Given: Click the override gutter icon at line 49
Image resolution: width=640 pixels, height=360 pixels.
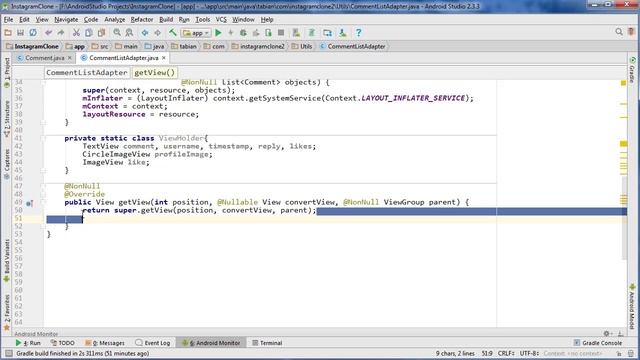Looking at the screenshot, I should [x=29, y=203].
